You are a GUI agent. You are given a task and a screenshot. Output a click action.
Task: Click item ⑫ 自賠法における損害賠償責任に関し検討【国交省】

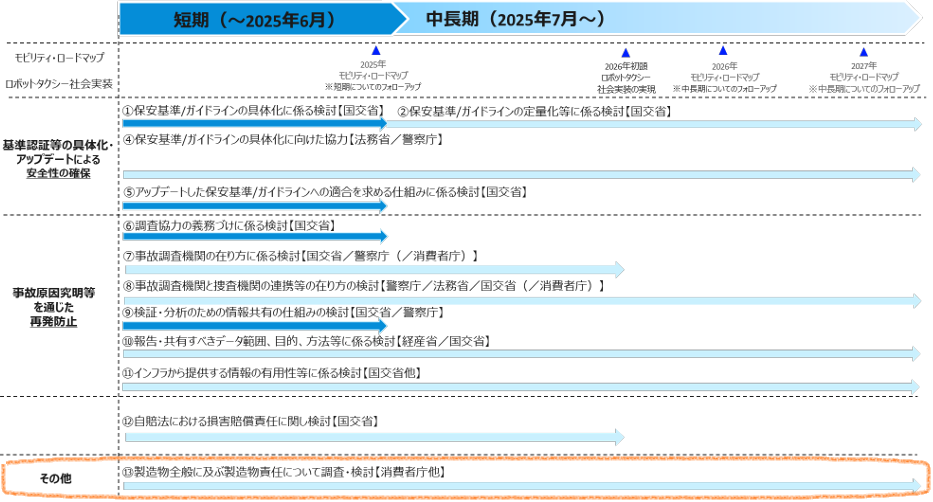point(251,421)
